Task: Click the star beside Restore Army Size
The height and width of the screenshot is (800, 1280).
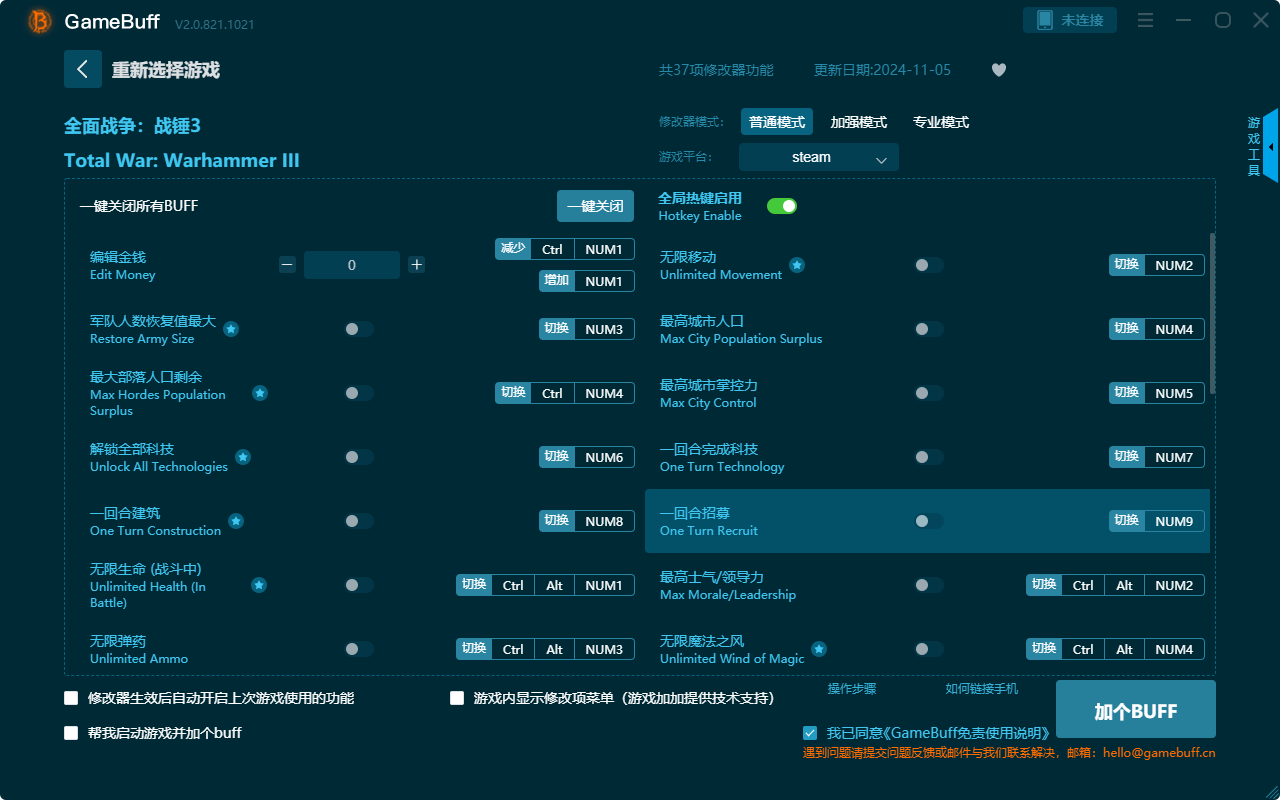Action: point(230,329)
